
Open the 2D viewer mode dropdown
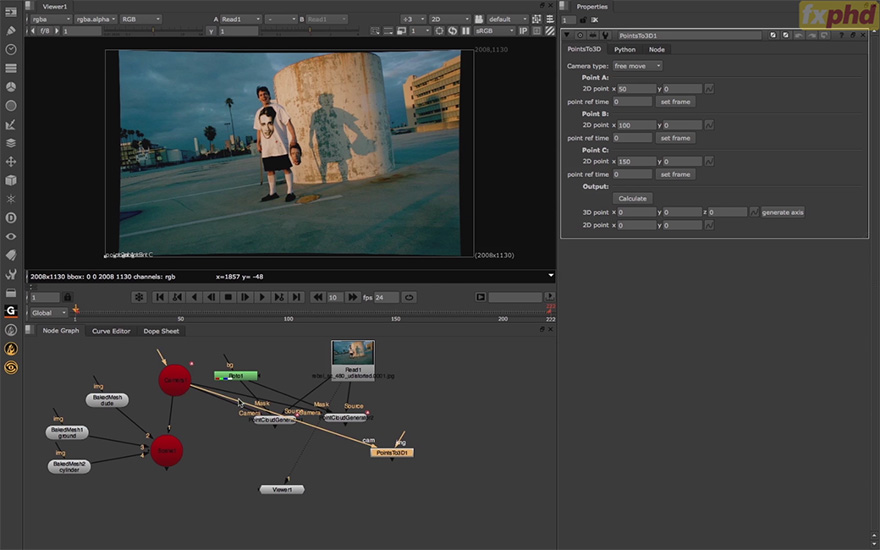tap(450, 19)
